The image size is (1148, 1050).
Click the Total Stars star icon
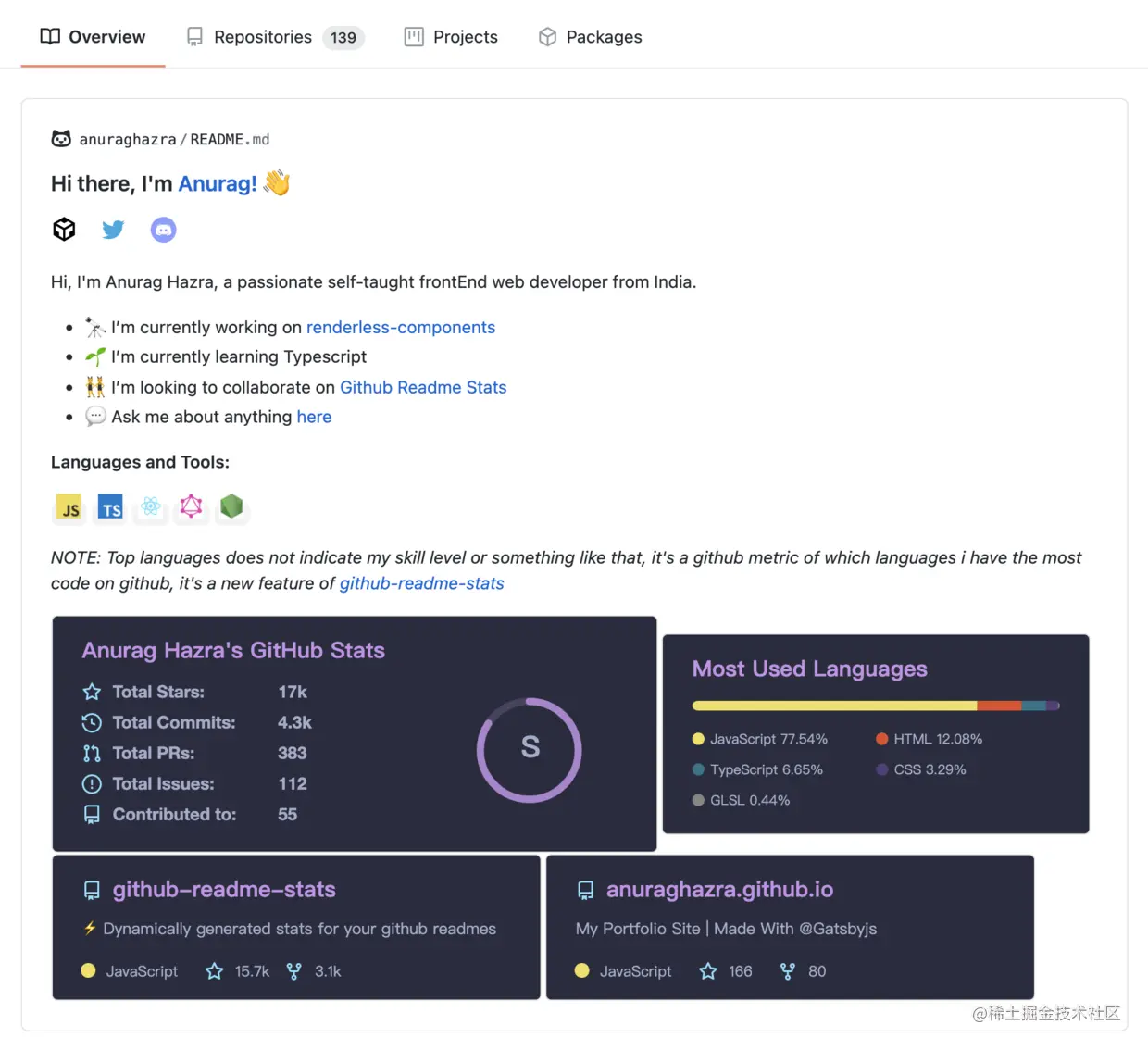click(92, 692)
